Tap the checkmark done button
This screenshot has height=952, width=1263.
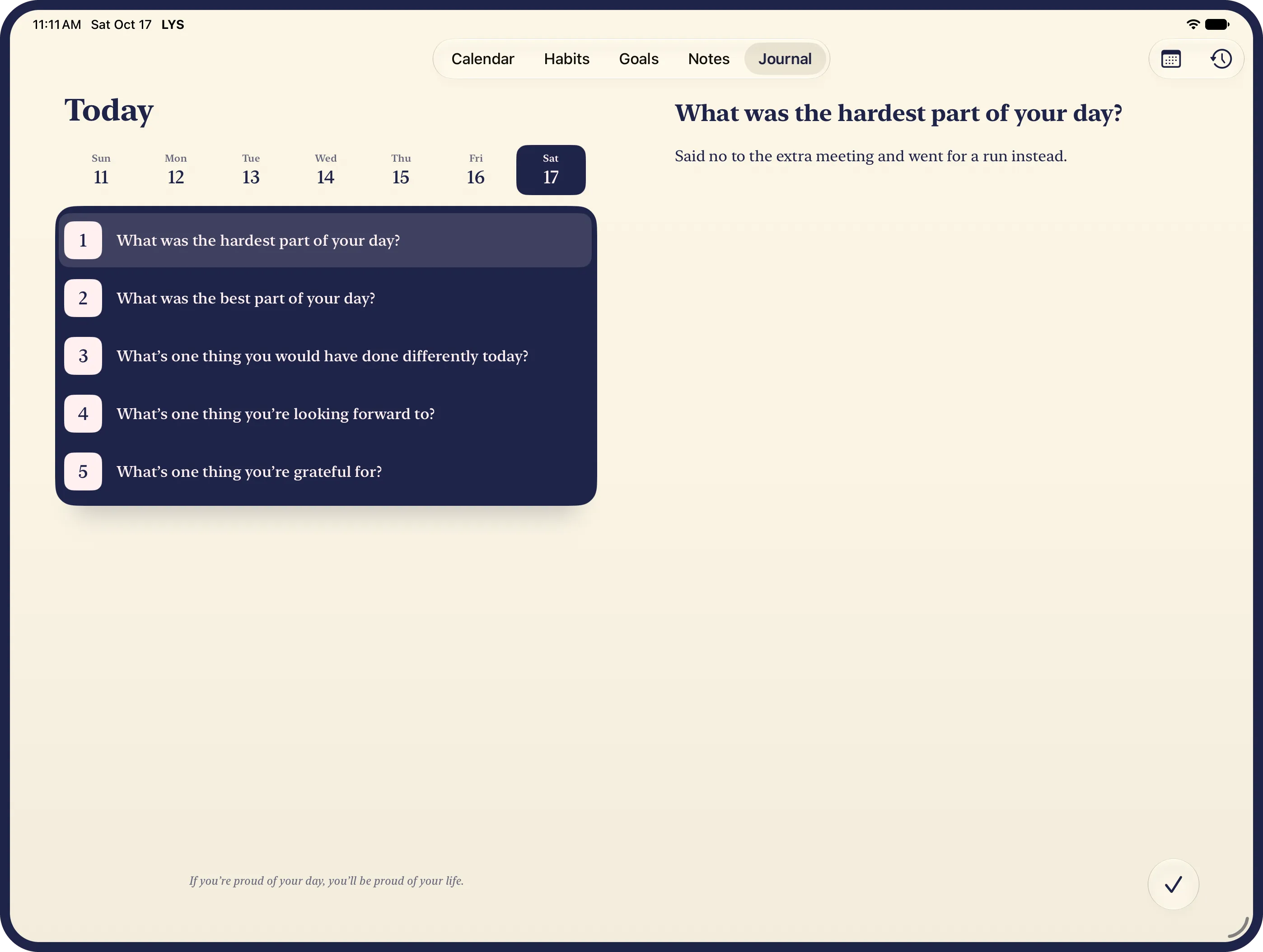(x=1173, y=884)
